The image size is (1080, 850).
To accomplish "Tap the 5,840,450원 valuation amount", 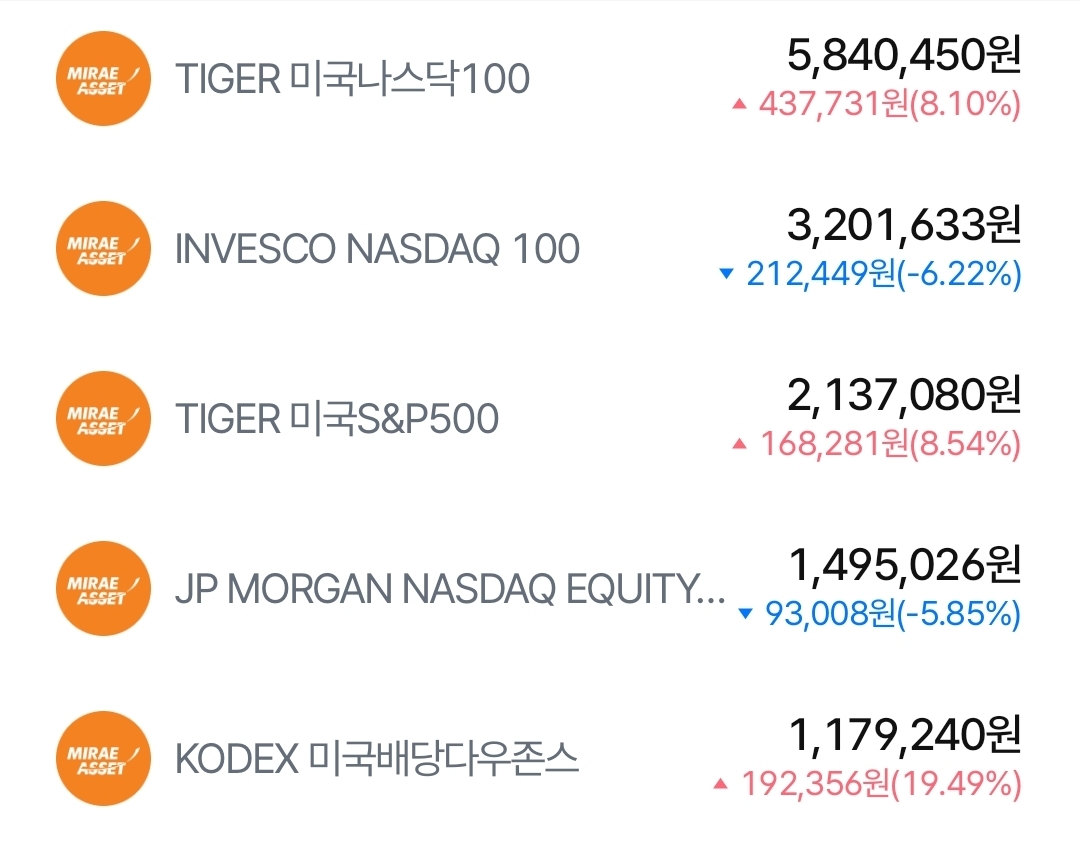I will click(904, 56).
